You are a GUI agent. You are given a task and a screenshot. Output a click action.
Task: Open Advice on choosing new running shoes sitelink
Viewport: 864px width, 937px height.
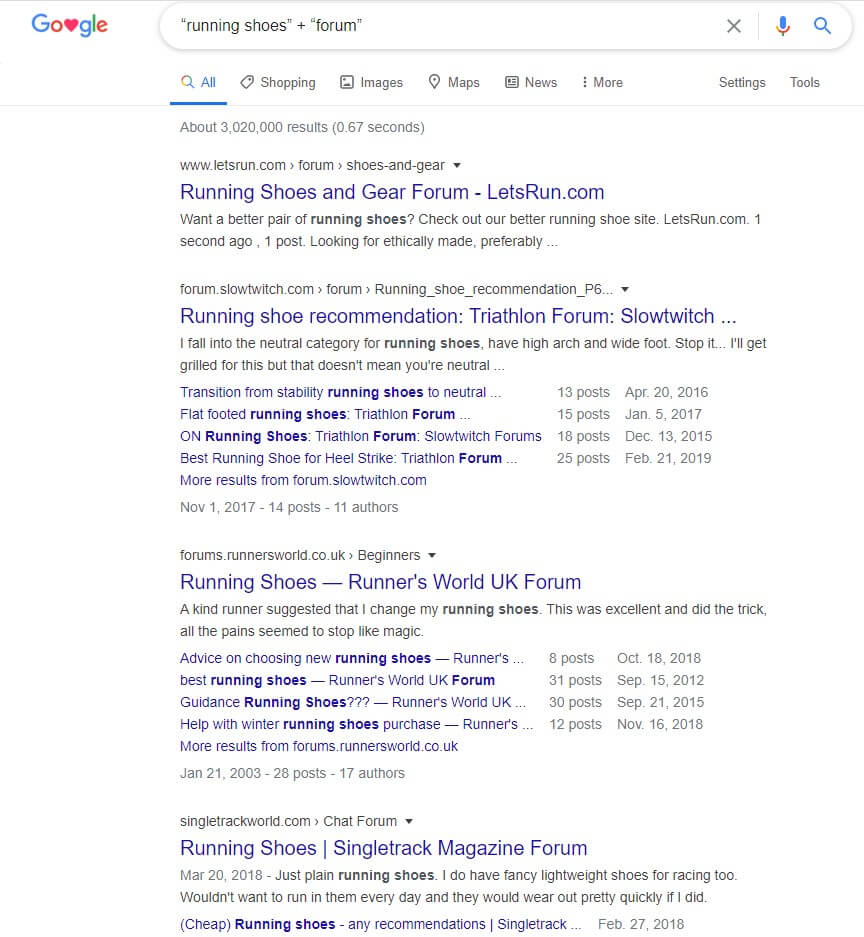[x=352, y=658]
